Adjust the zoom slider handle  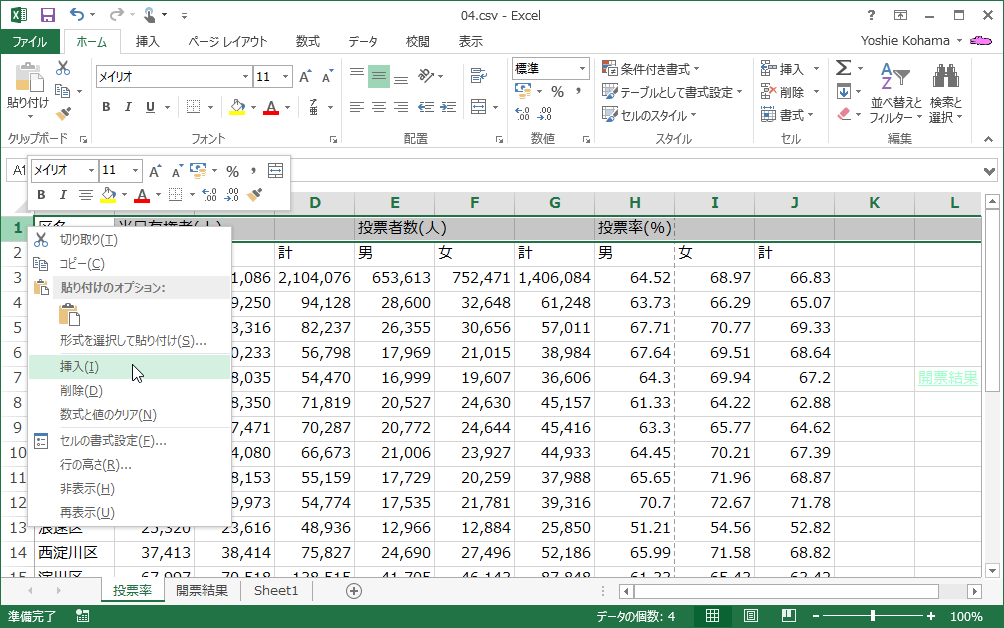(x=873, y=616)
